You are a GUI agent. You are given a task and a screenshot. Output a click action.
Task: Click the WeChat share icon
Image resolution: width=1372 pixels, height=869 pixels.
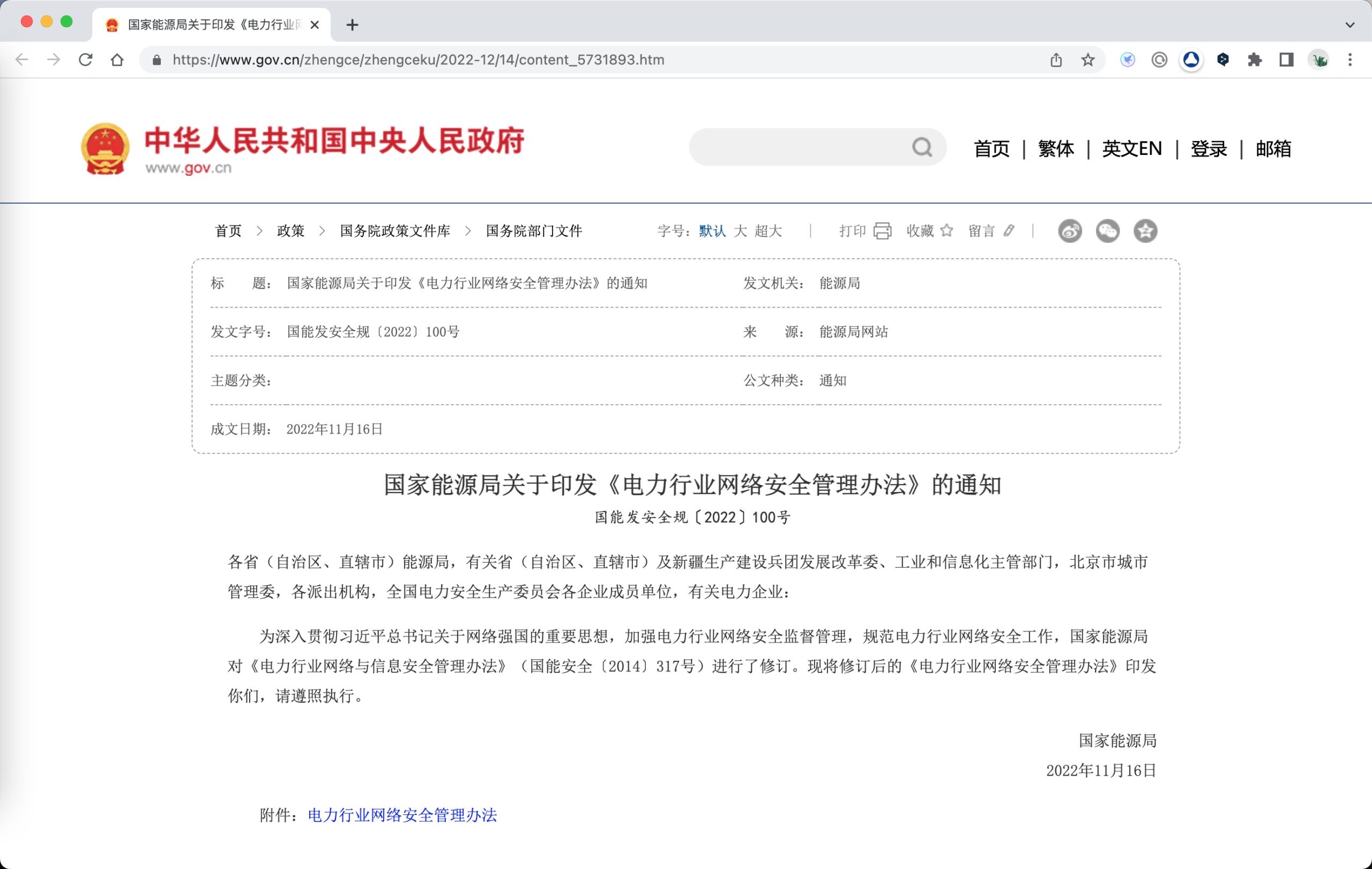tap(1107, 231)
